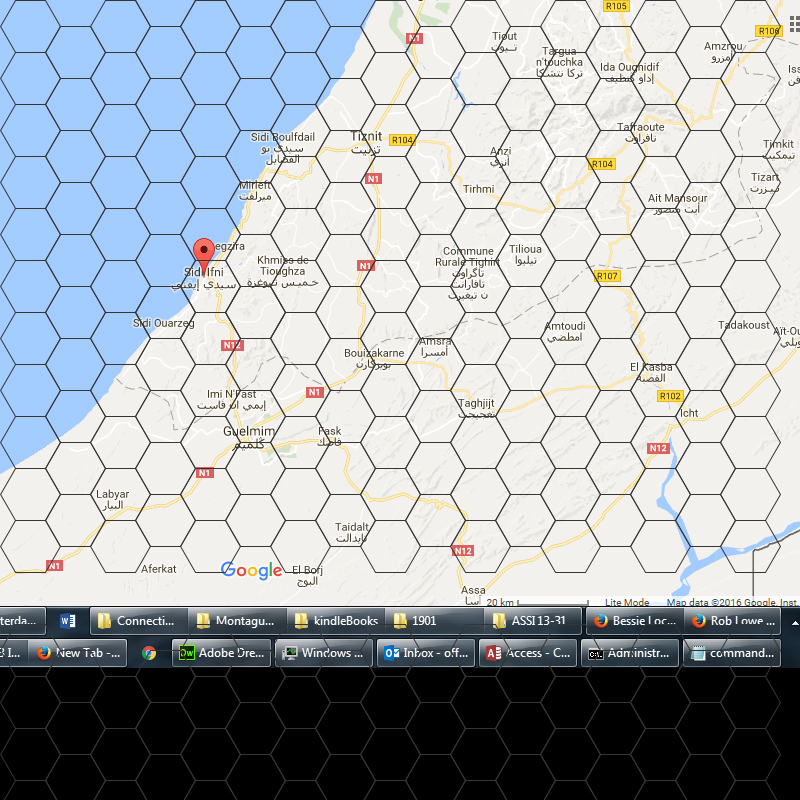Viewport: 800px width, 800px height.
Task: Click the N12 shield above Assa
Action: (x=463, y=551)
